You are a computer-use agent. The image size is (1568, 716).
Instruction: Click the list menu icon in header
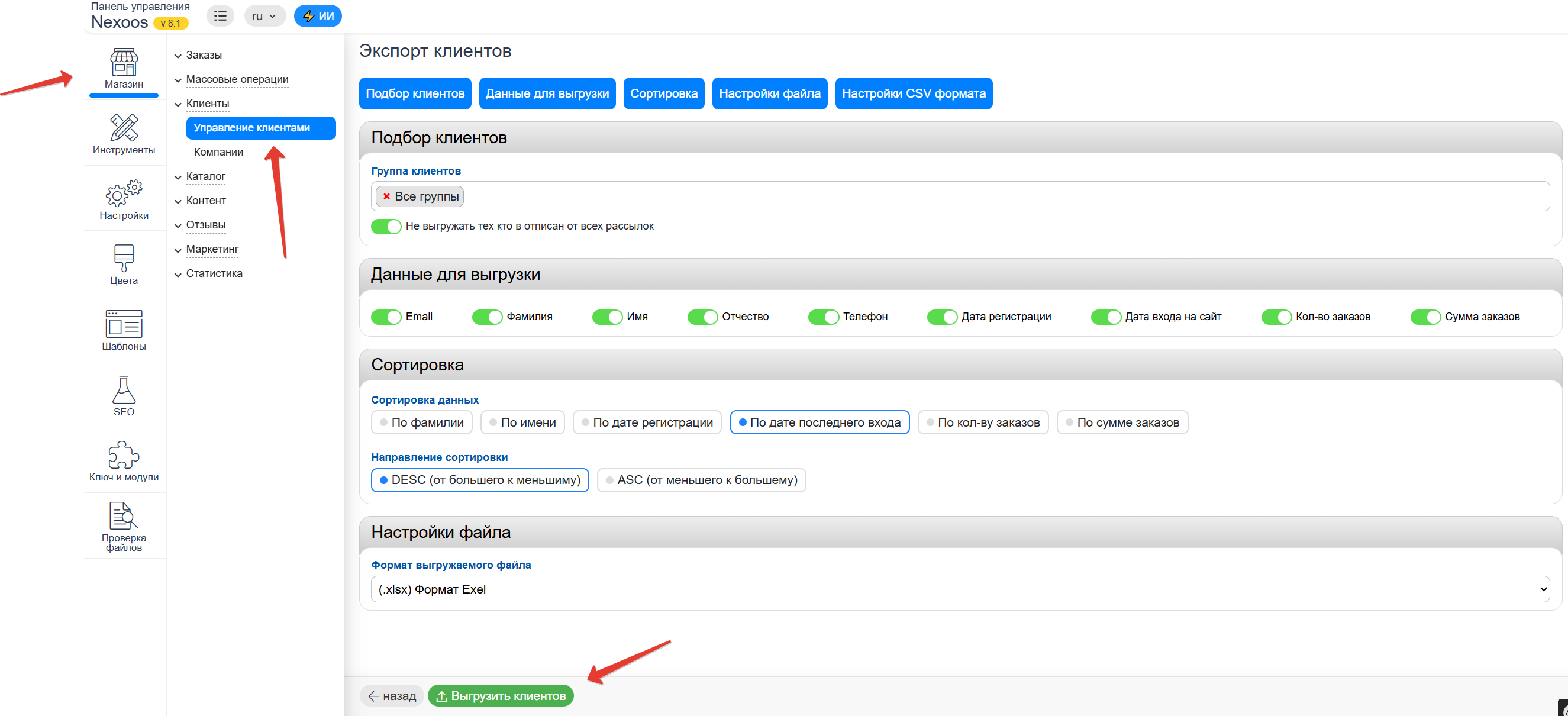[x=220, y=16]
